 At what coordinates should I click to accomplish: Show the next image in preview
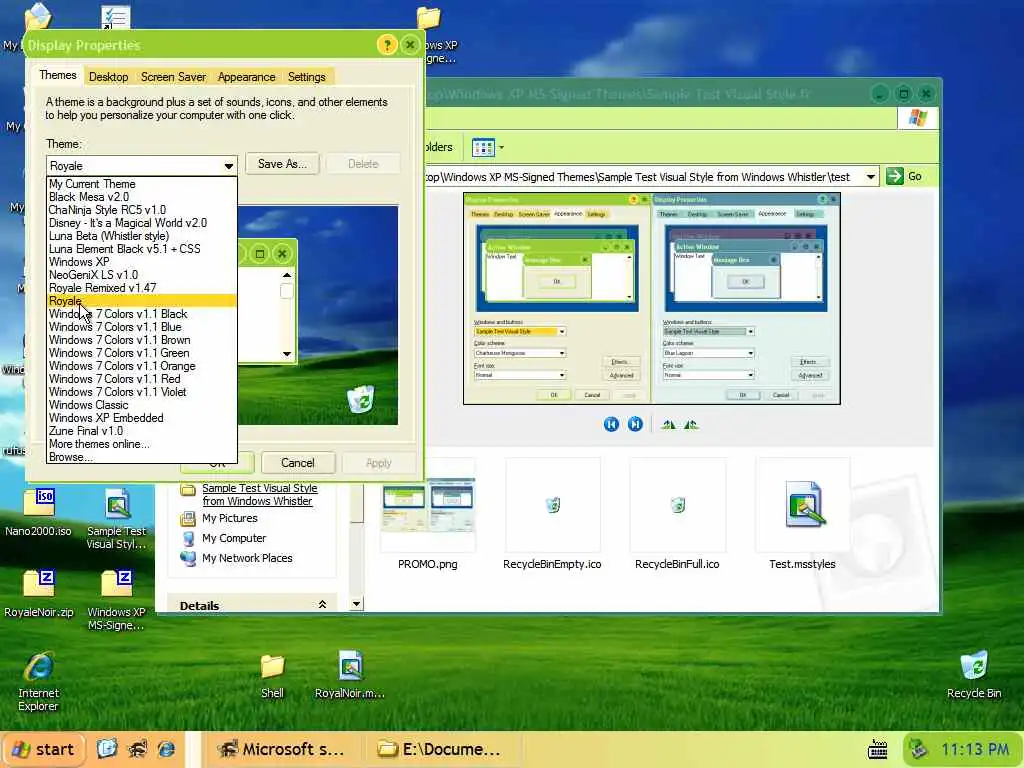point(635,424)
